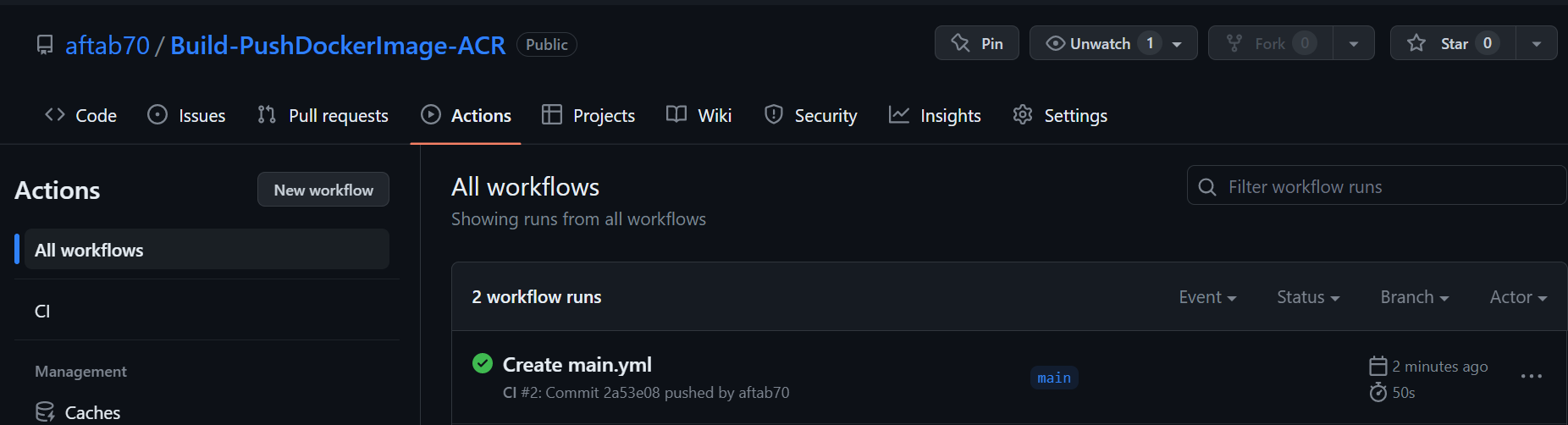Screen dimensions: 1568x425
Task: Open the Branch filter dropdown
Action: (1415, 297)
